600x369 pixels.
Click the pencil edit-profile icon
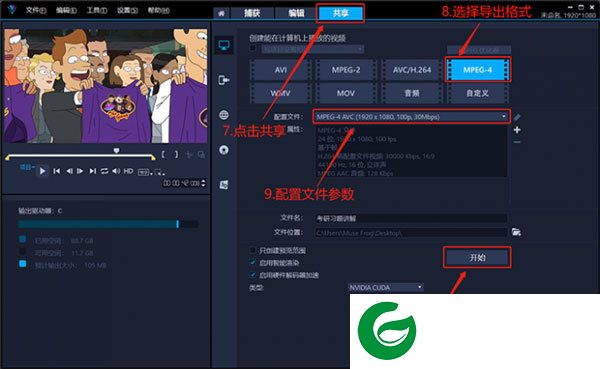click(x=517, y=117)
